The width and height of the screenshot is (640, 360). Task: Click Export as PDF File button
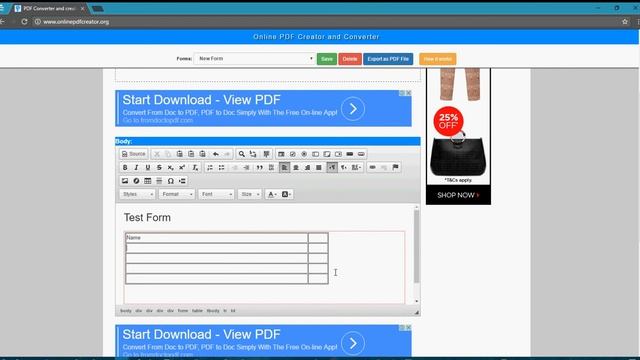click(388, 59)
